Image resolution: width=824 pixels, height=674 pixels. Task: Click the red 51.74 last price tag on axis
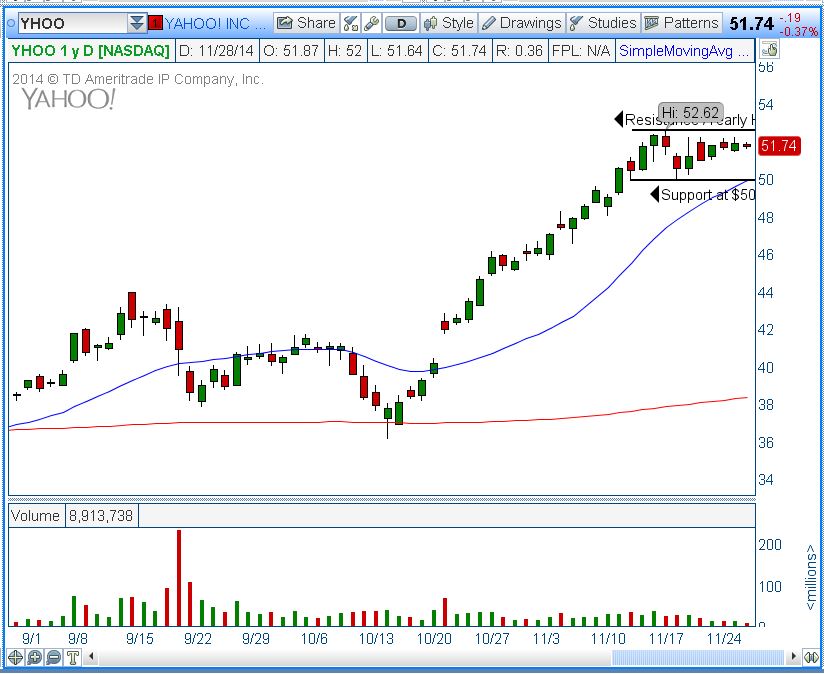click(x=780, y=146)
